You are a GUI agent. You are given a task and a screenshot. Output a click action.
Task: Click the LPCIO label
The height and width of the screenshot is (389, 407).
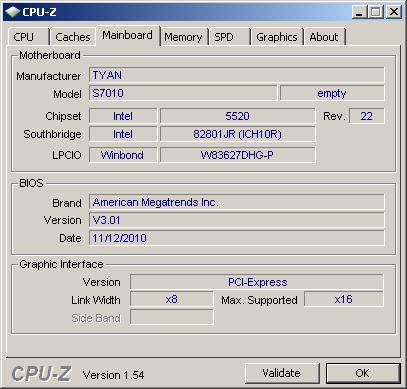(x=67, y=155)
